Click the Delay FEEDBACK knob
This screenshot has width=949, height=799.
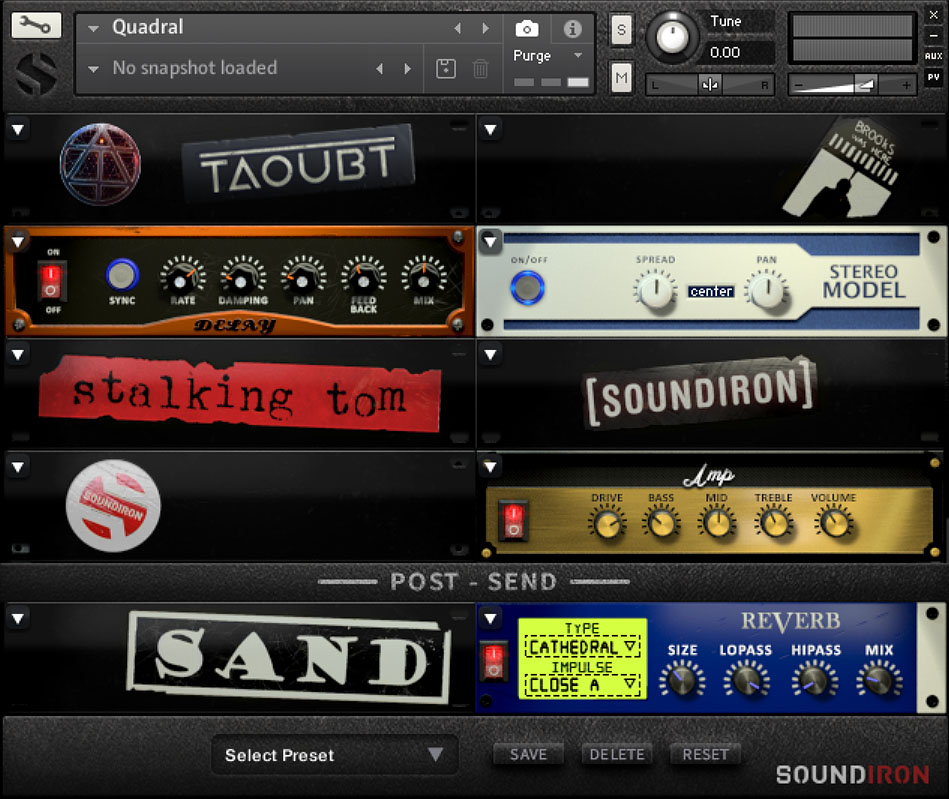pos(363,279)
